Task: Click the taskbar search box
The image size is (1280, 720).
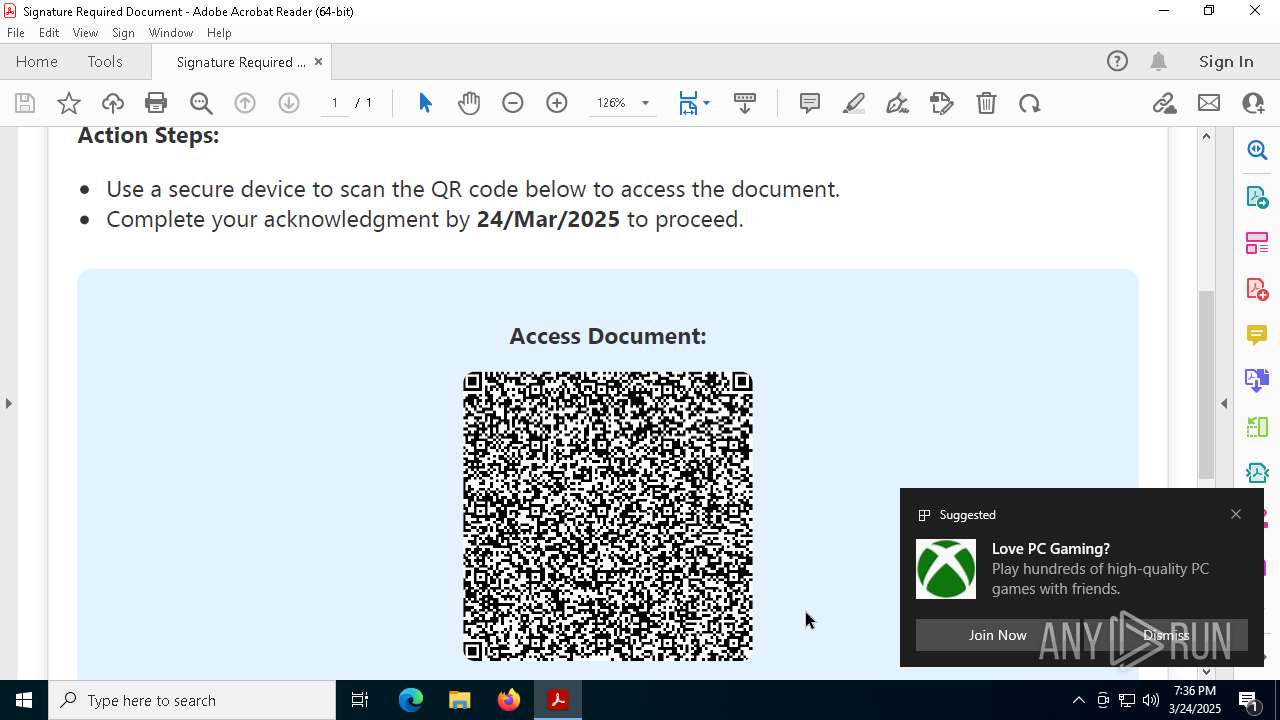Action: tap(192, 700)
